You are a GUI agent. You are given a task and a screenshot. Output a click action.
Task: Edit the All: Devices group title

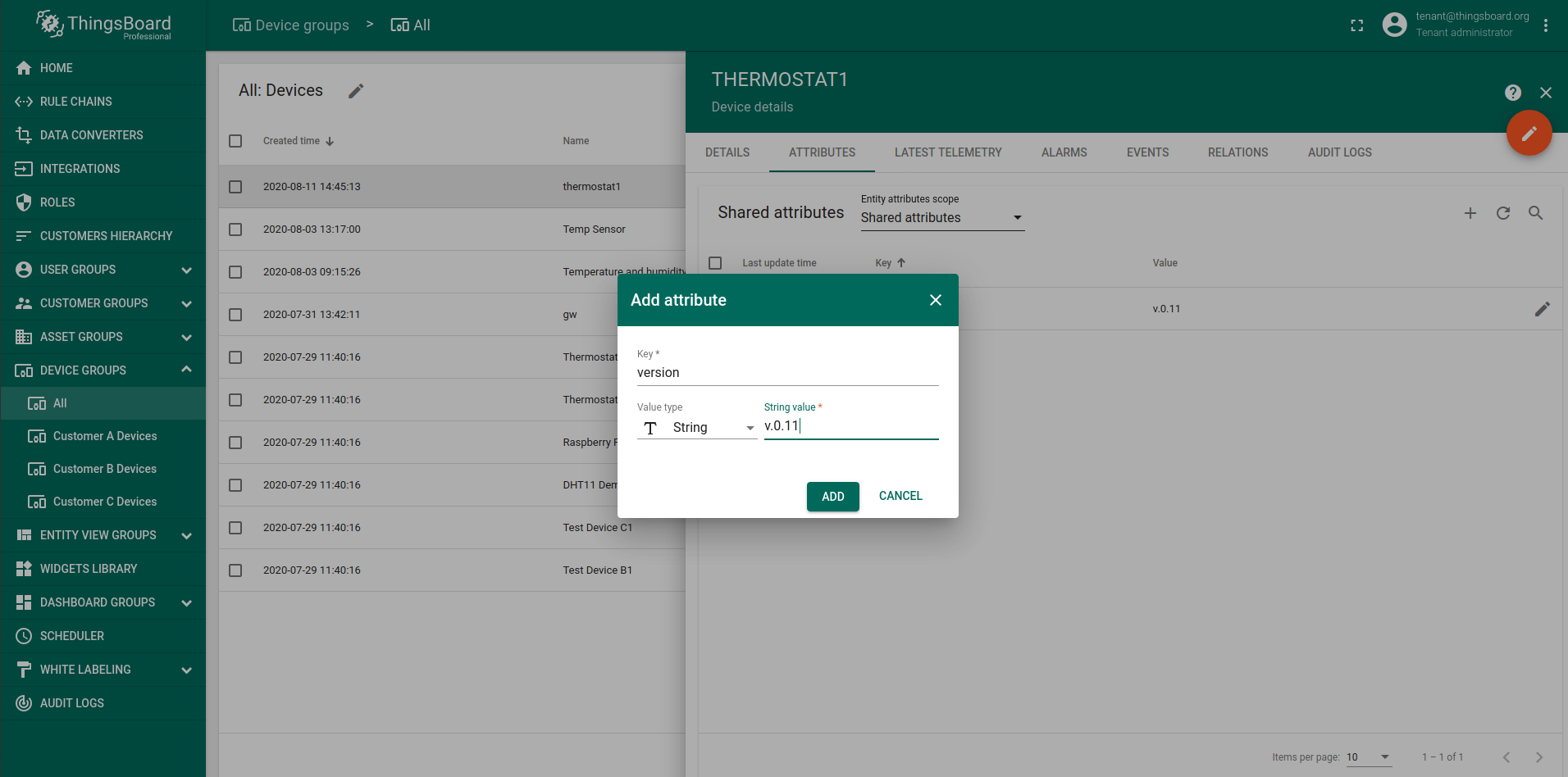point(356,91)
